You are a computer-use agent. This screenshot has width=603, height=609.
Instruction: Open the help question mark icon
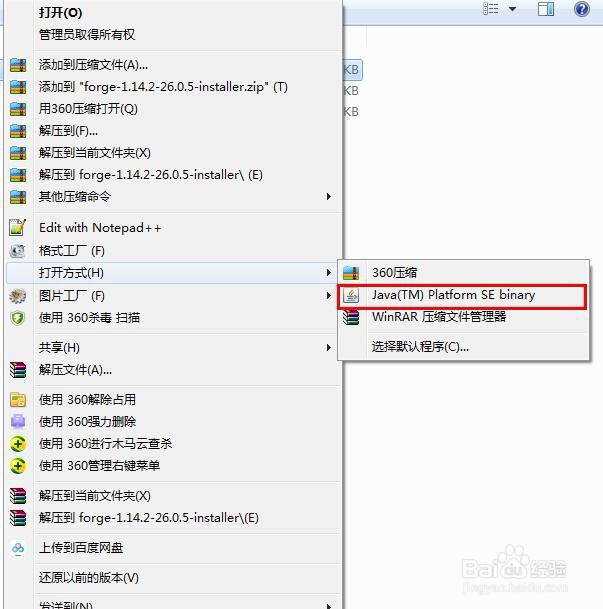[582, 9]
